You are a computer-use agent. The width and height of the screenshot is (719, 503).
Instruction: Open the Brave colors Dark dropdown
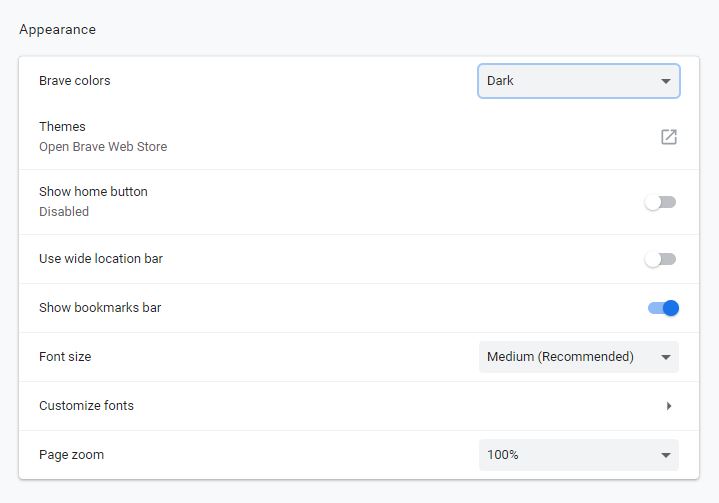[x=578, y=81]
